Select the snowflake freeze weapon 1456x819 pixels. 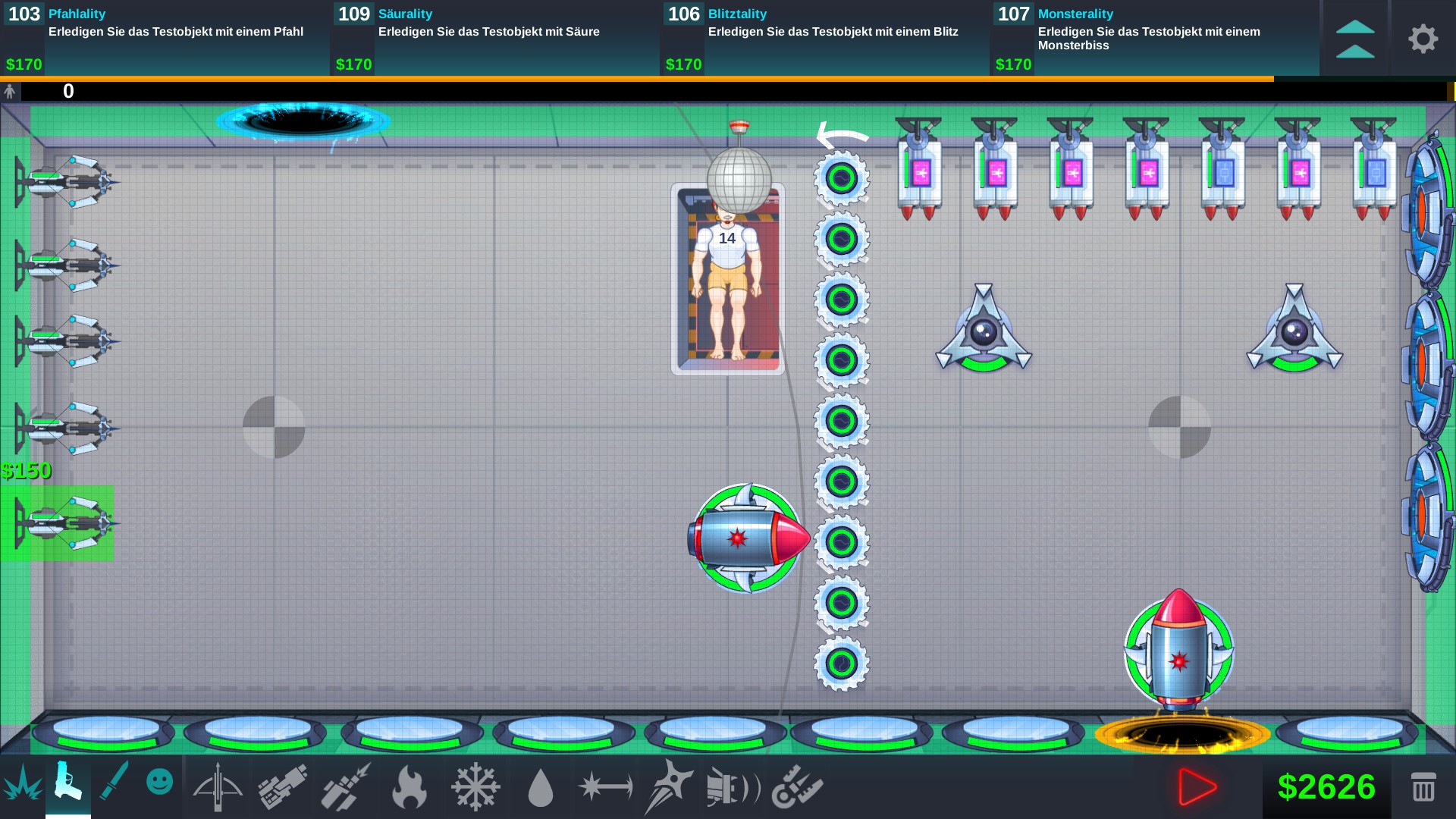tap(475, 786)
